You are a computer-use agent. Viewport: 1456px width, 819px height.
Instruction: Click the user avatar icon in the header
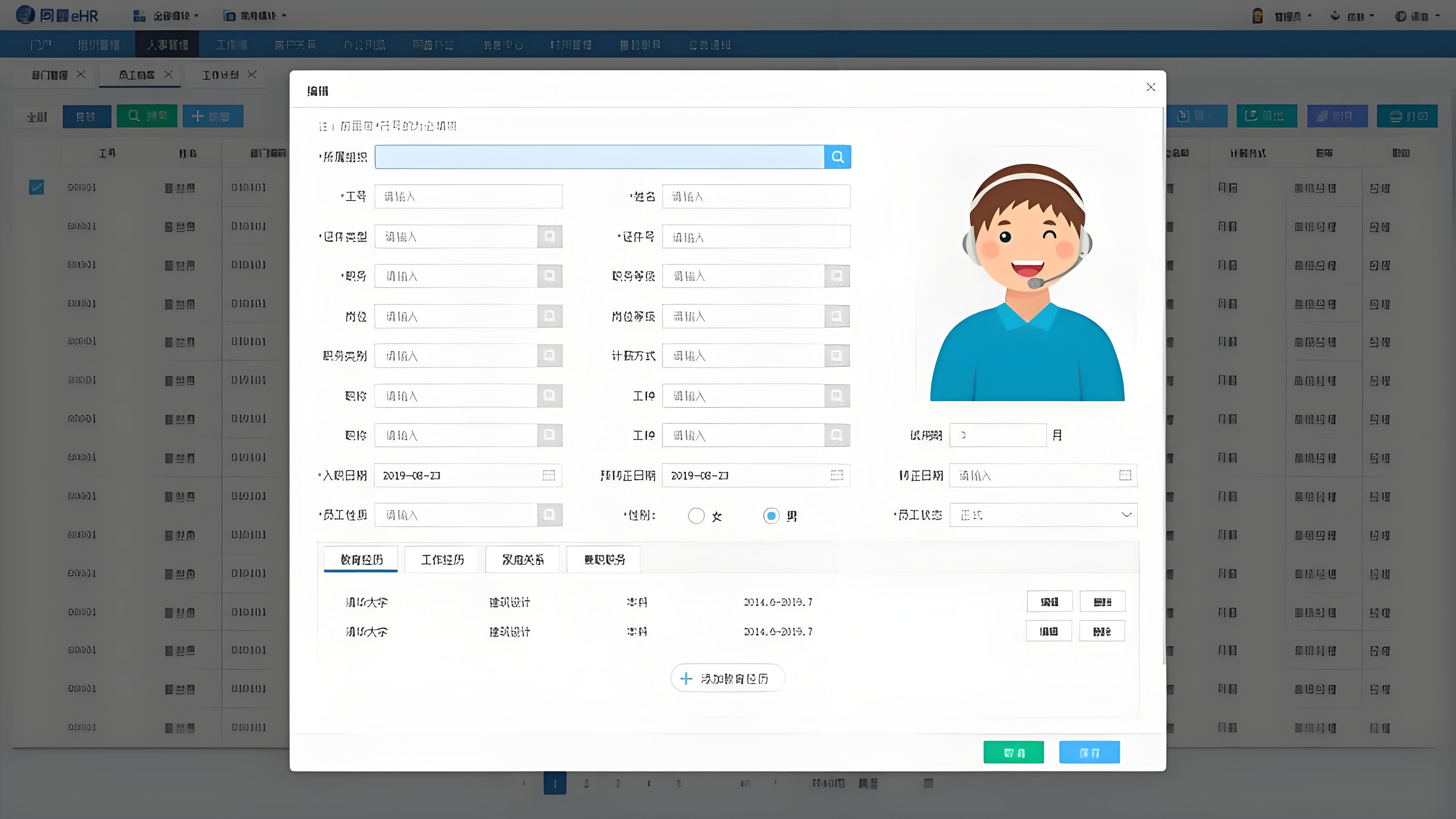(x=1257, y=16)
